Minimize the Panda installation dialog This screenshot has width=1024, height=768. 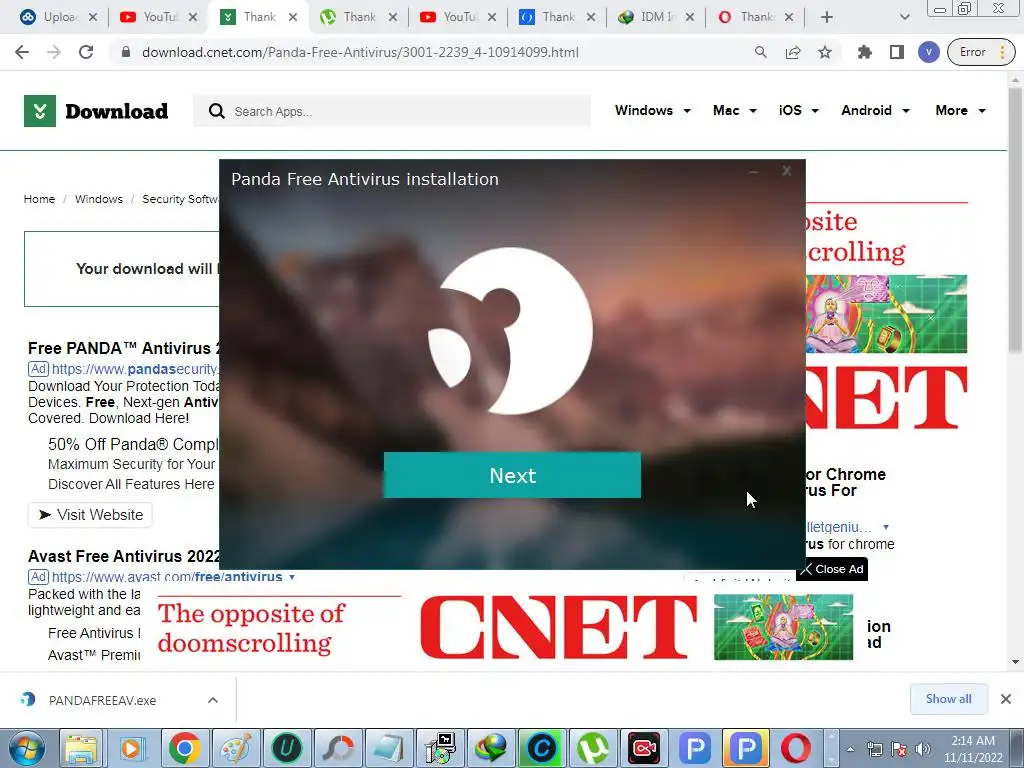(754, 172)
